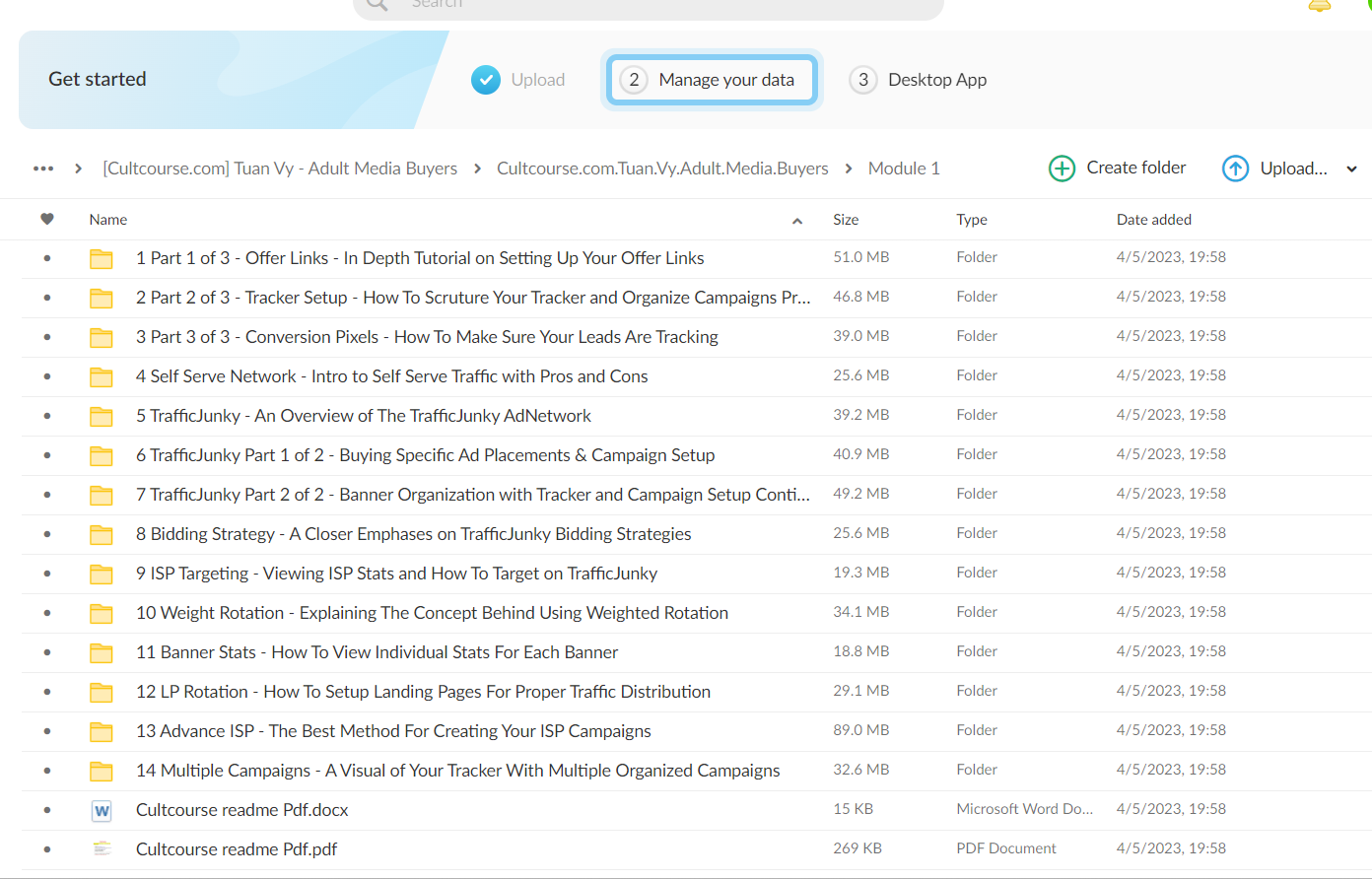Open 11 Banner Stats folder name
The height and width of the screenshot is (879, 1372).
(x=377, y=652)
